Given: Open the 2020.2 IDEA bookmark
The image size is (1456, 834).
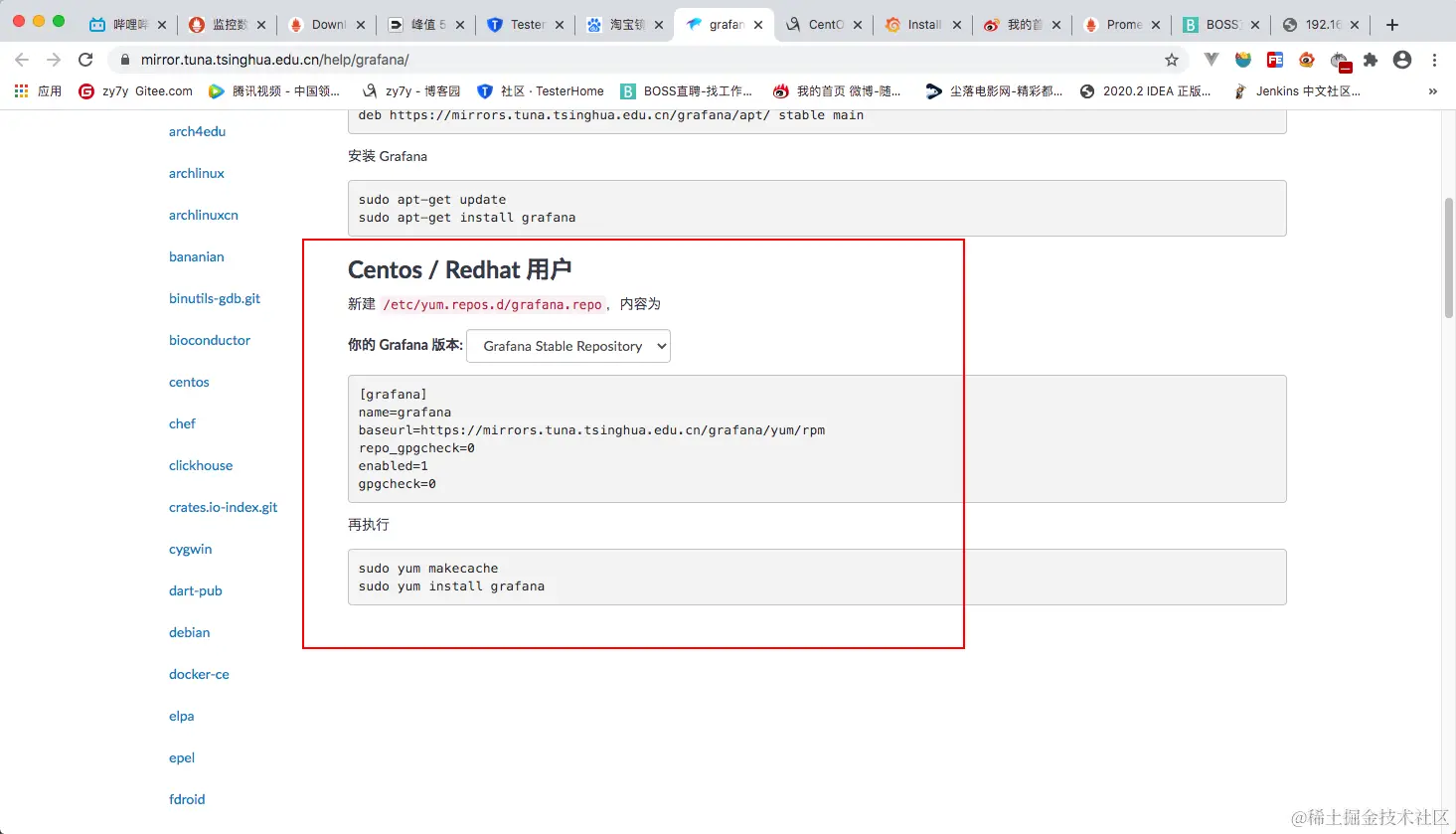Looking at the screenshot, I should pyautogui.click(x=1145, y=90).
